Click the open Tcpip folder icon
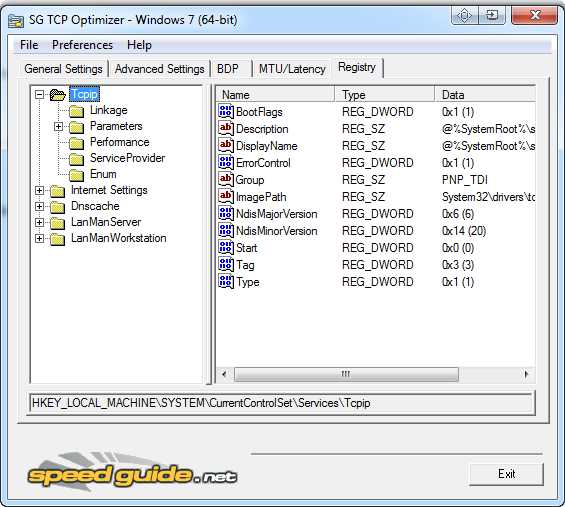The image size is (565, 507). point(58,95)
